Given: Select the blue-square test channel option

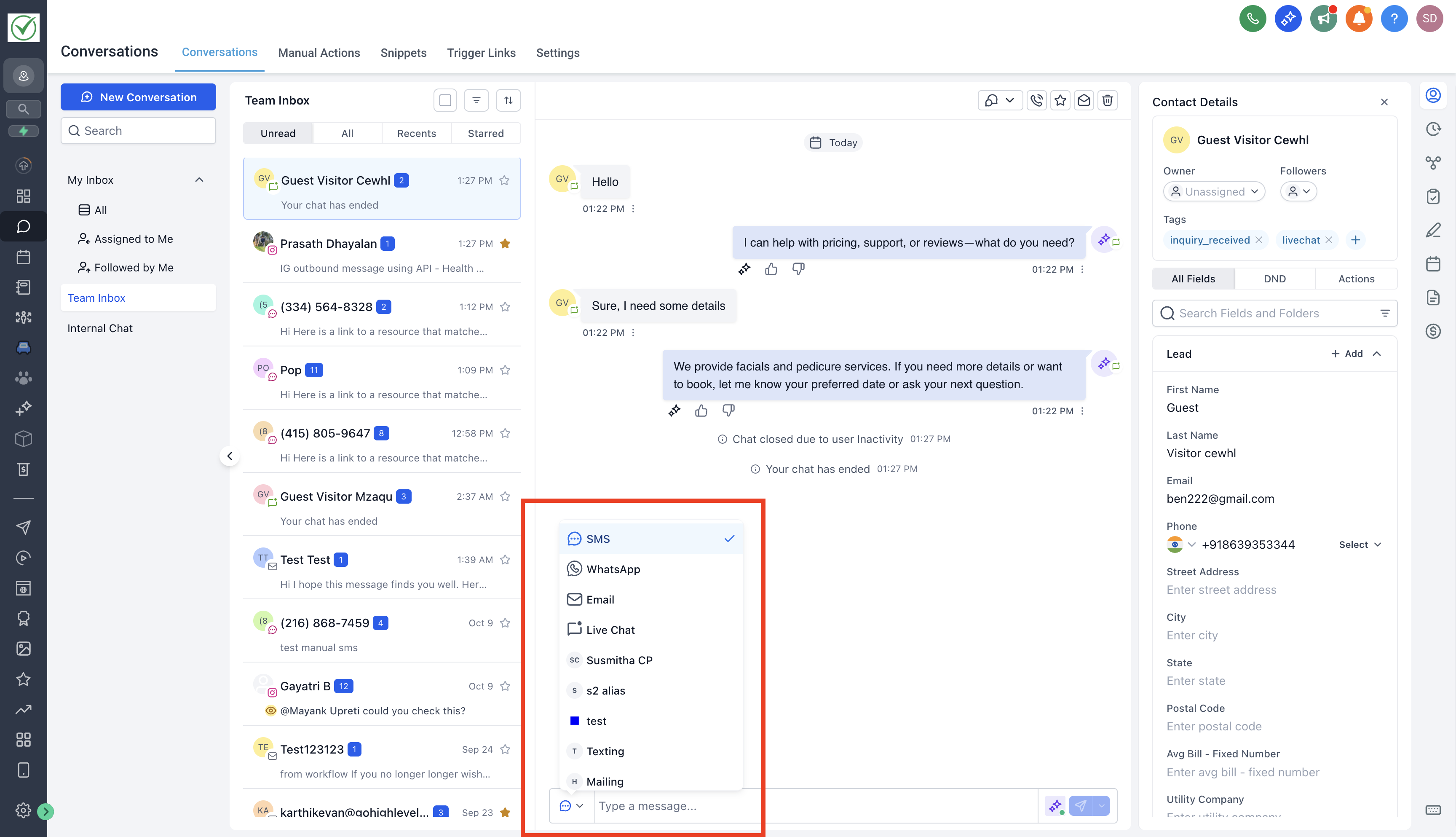Looking at the screenshot, I should coord(596,721).
